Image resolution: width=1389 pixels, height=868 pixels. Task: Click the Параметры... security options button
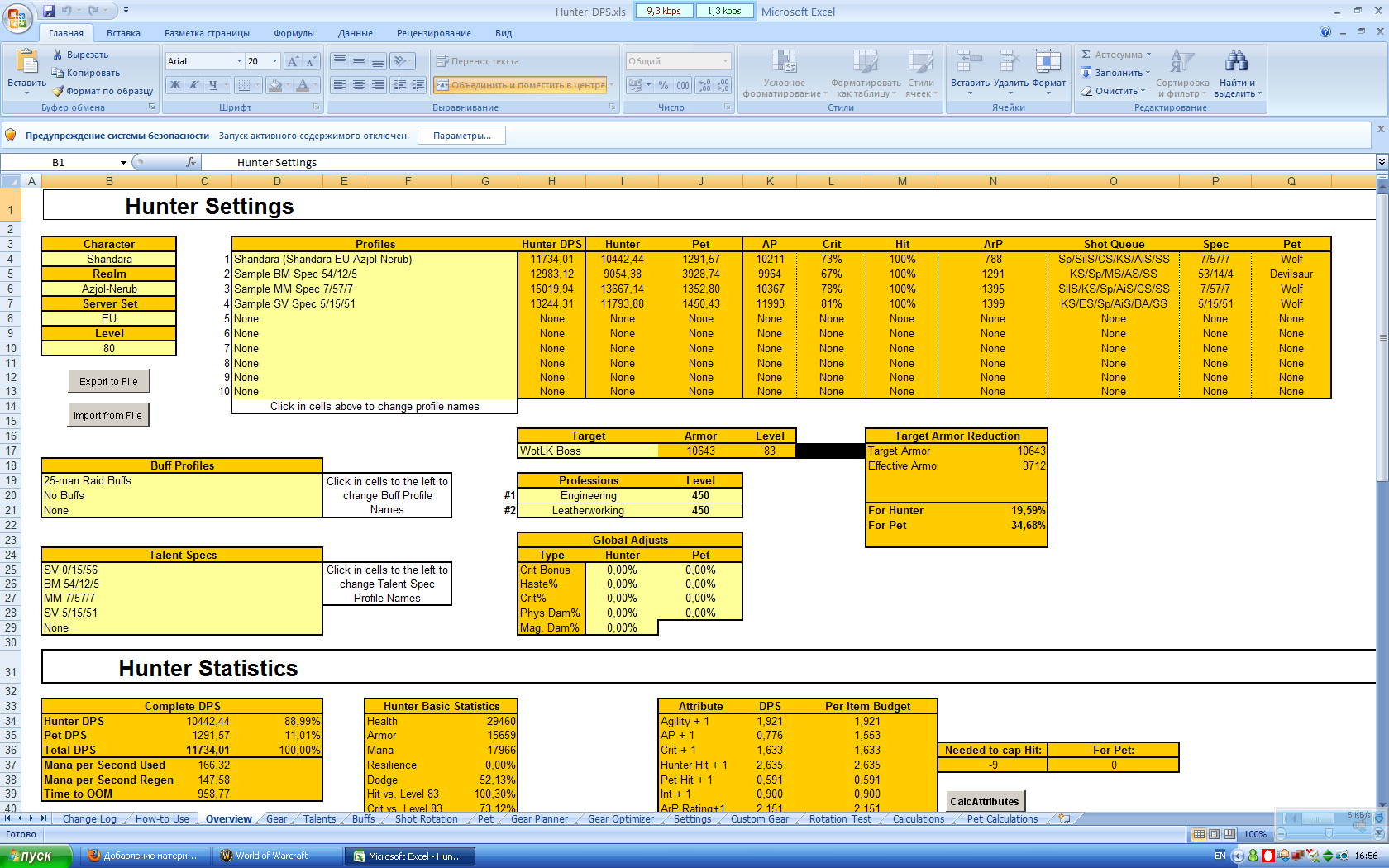(x=461, y=136)
